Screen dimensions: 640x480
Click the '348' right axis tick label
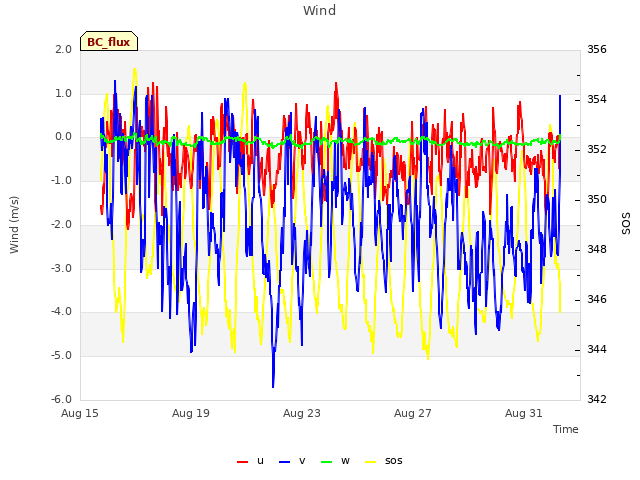597,249
